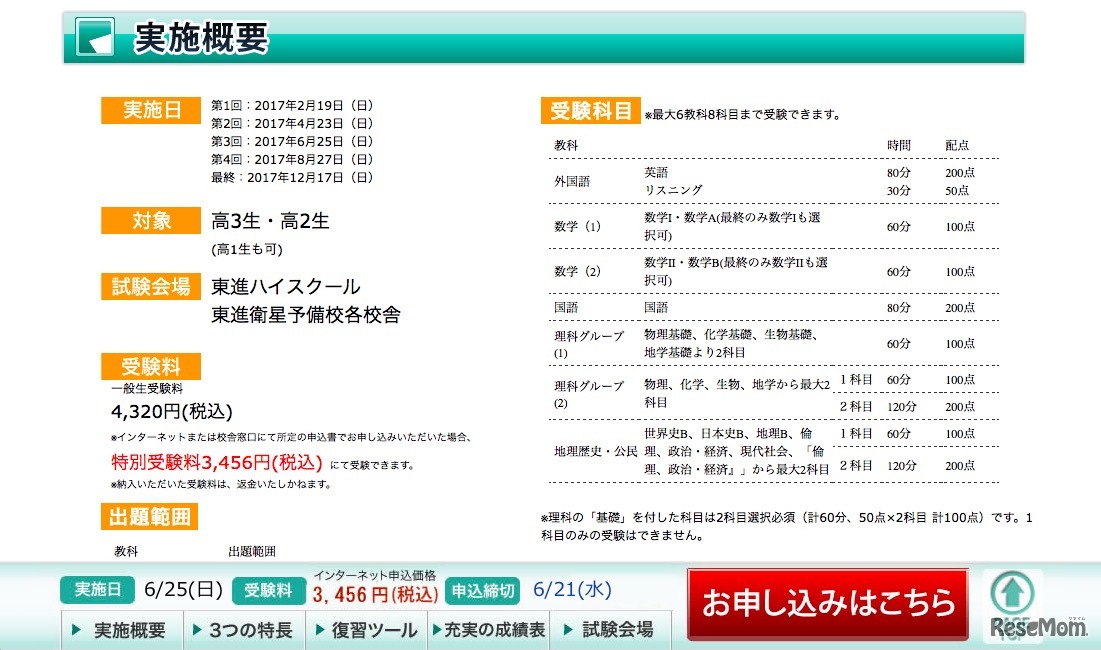Click the green 実施日 badge in footer
Image resolution: width=1101 pixels, height=650 pixels.
[x=97, y=590]
